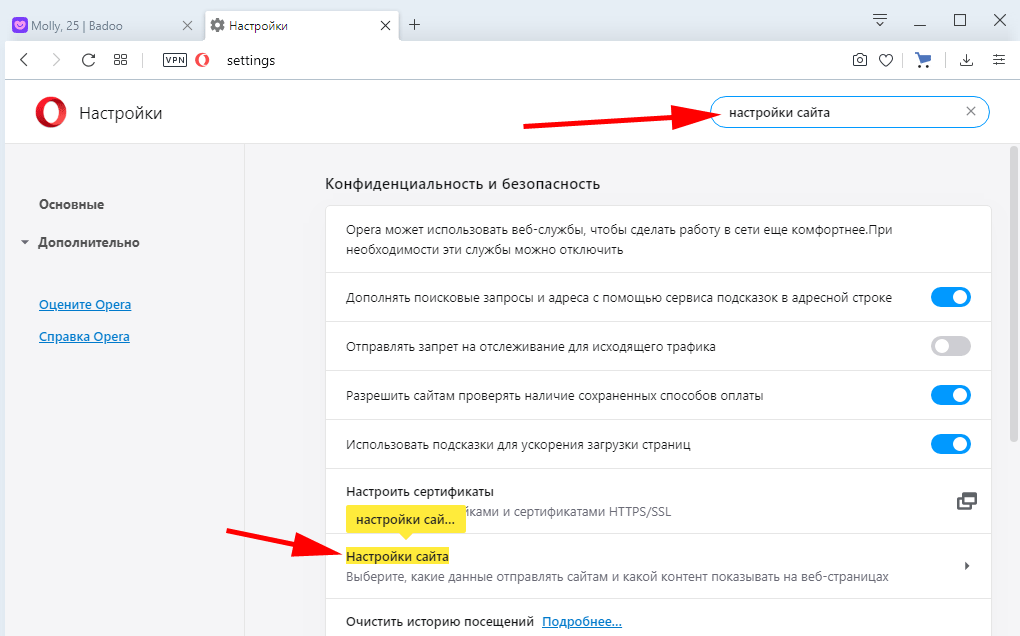This screenshot has width=1020, height=636.
Task: Click the VPN badge in address bar
Action: (175, 60)
